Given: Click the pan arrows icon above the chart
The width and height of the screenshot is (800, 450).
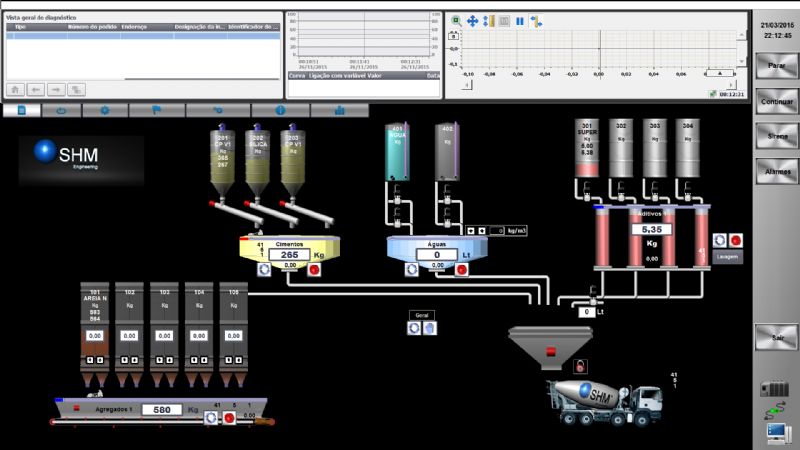Looking at the screenshot, I should (471, 21).
